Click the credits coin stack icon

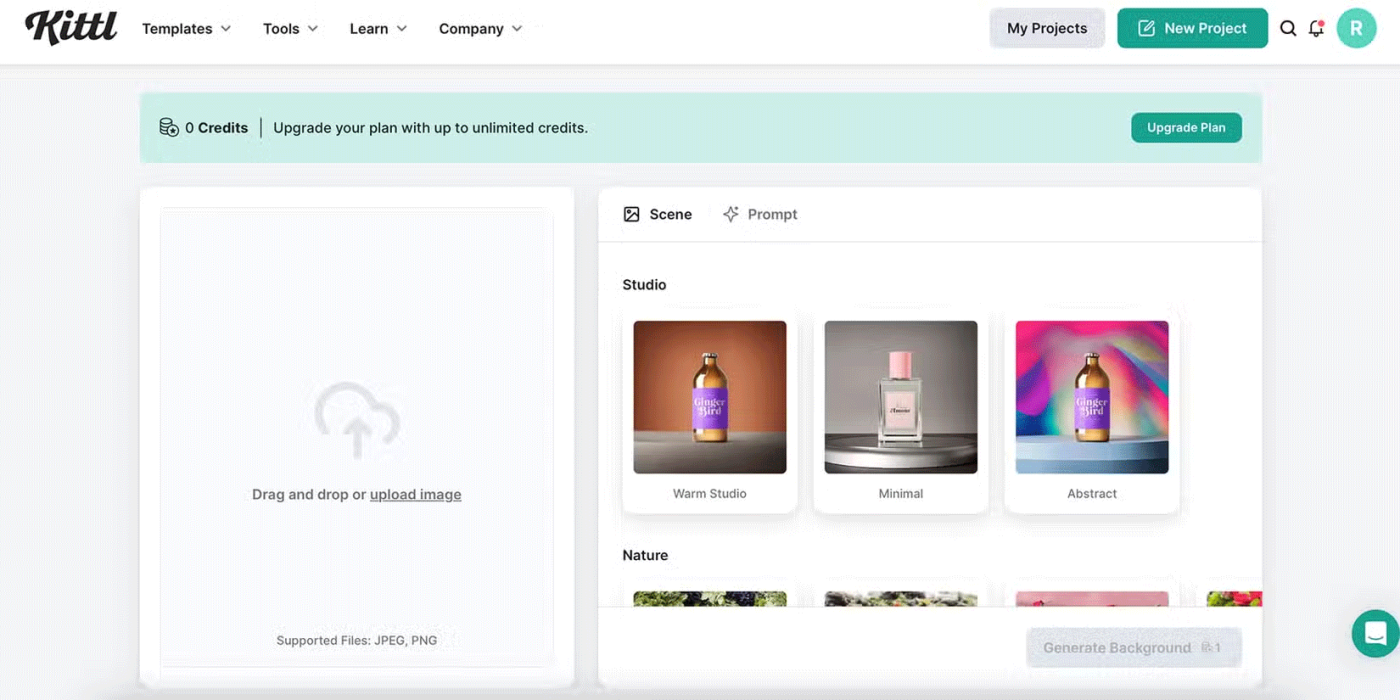coord(169,128)
